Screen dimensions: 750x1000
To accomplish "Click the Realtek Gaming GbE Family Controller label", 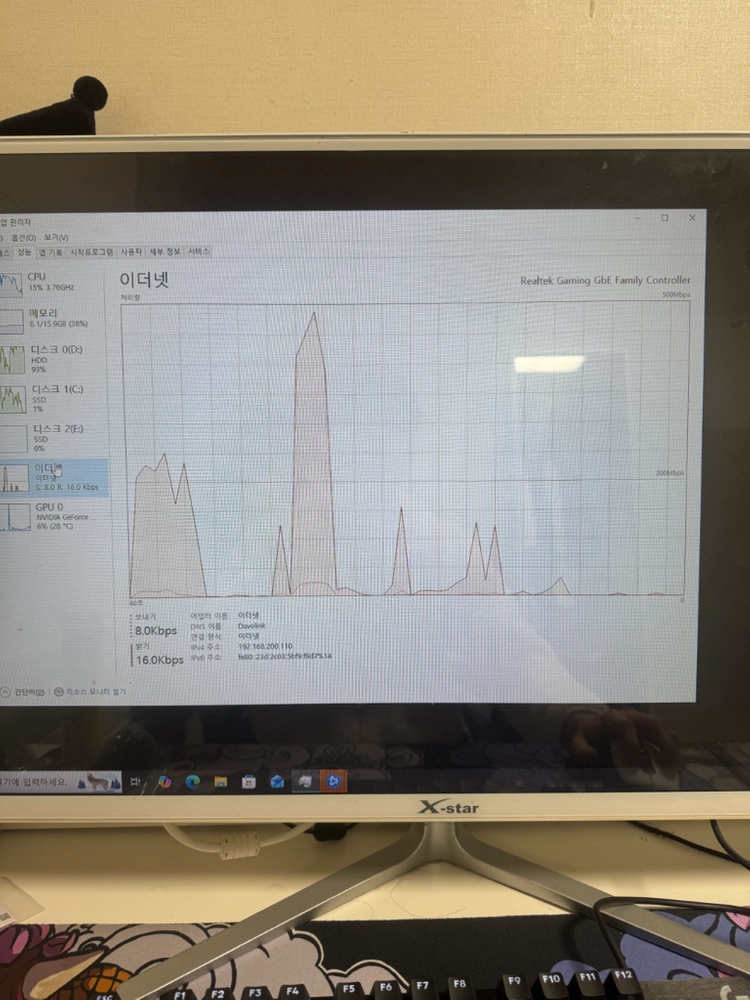I will pyautogui.click(x=605, y=281).
